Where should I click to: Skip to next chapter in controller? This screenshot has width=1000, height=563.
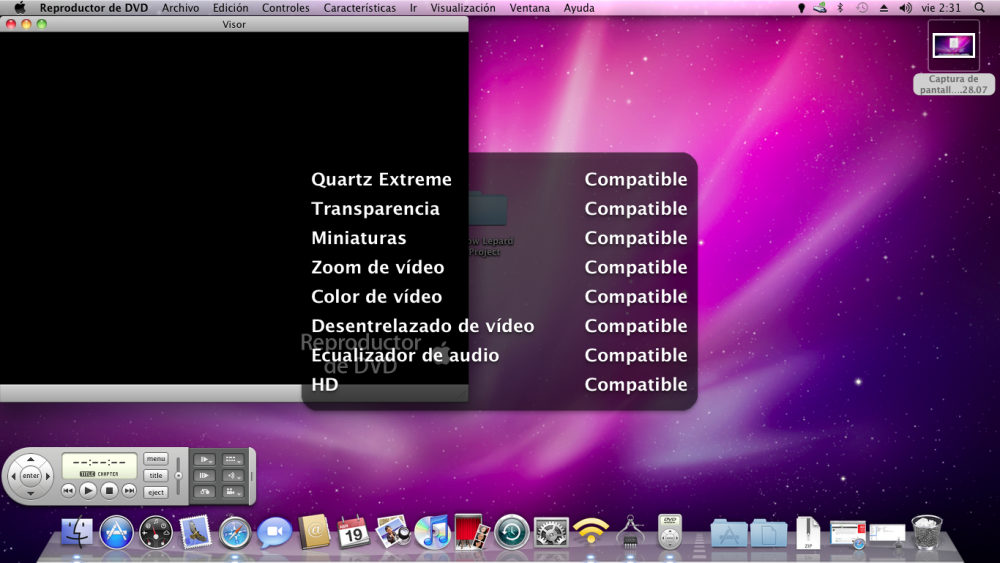129,490
